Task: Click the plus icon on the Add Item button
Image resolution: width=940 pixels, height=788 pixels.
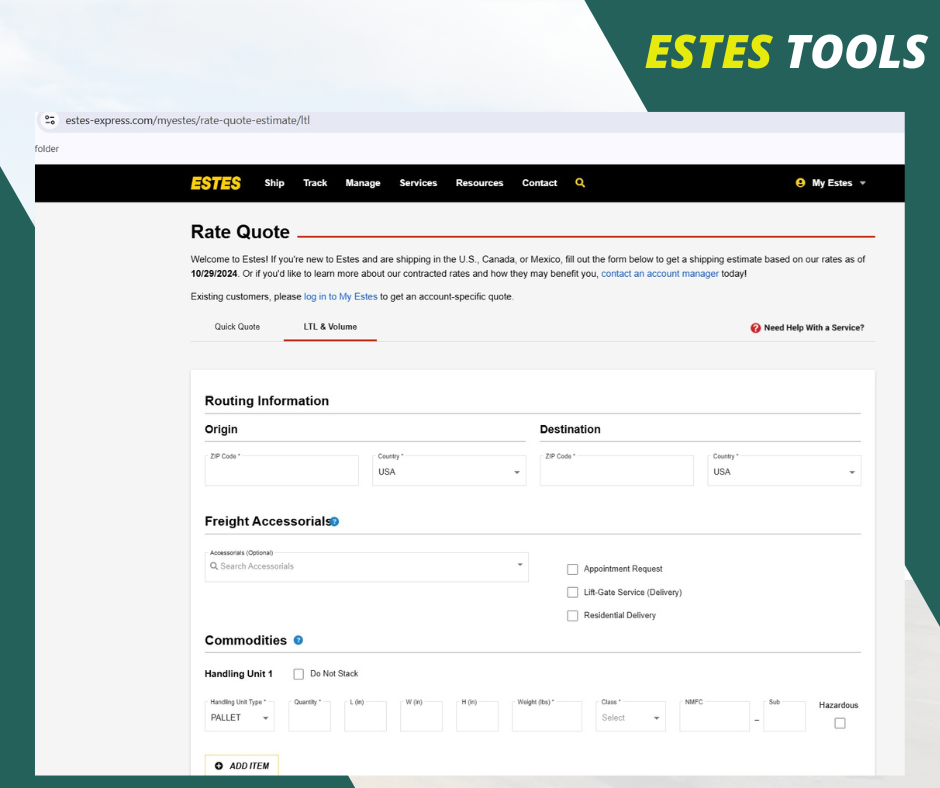Action: 219,766
